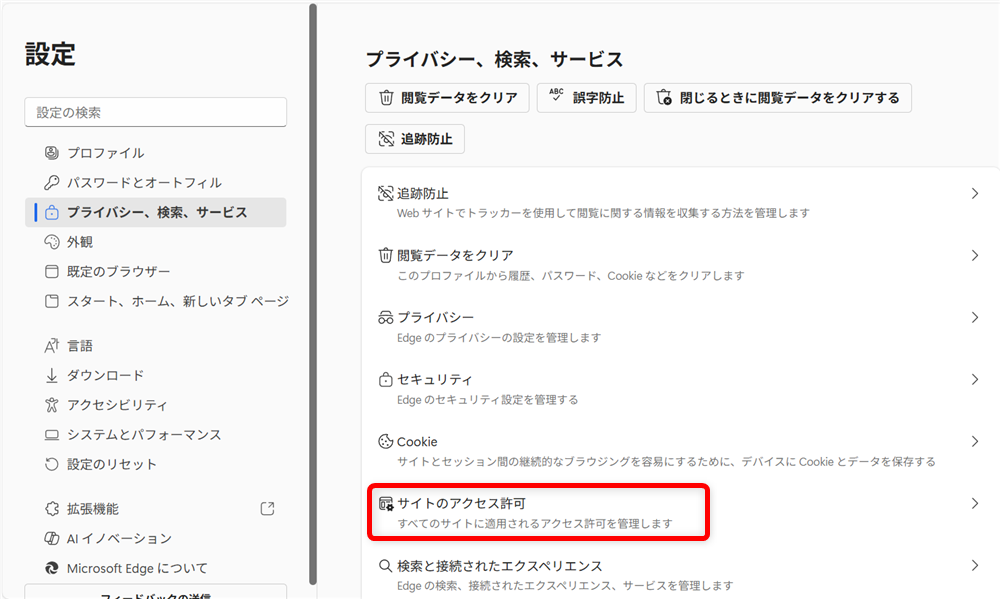Click the サイトのアクセス許可 permissions icon
Screen dimensions: 1000x599
pos(388,504)
